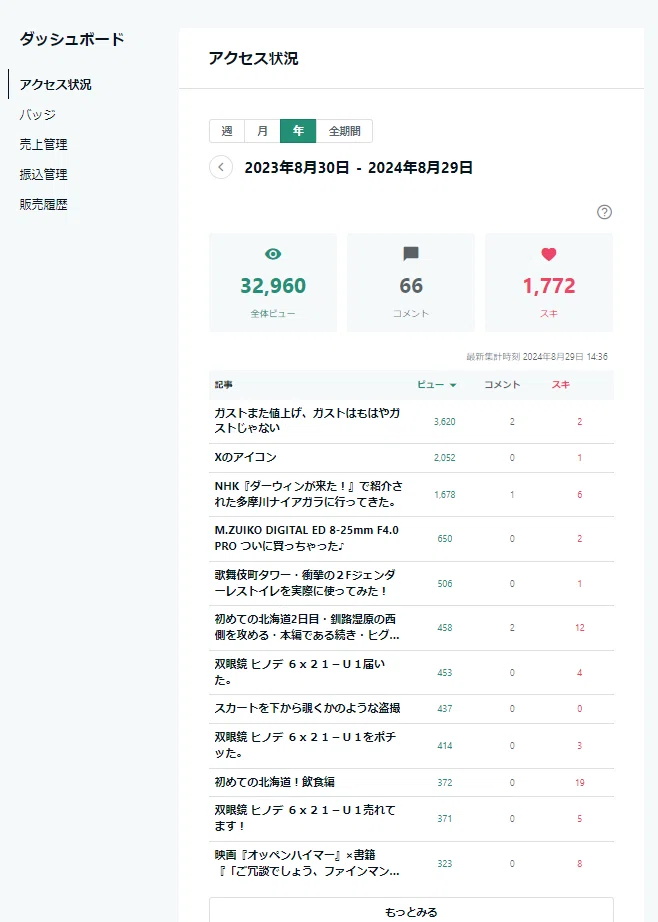Image resolution: width=658 pixels, height=922 pixels.
Task: Click the date range 2023年8月30日 - 2024年8月29日
Action: [358, 168]
